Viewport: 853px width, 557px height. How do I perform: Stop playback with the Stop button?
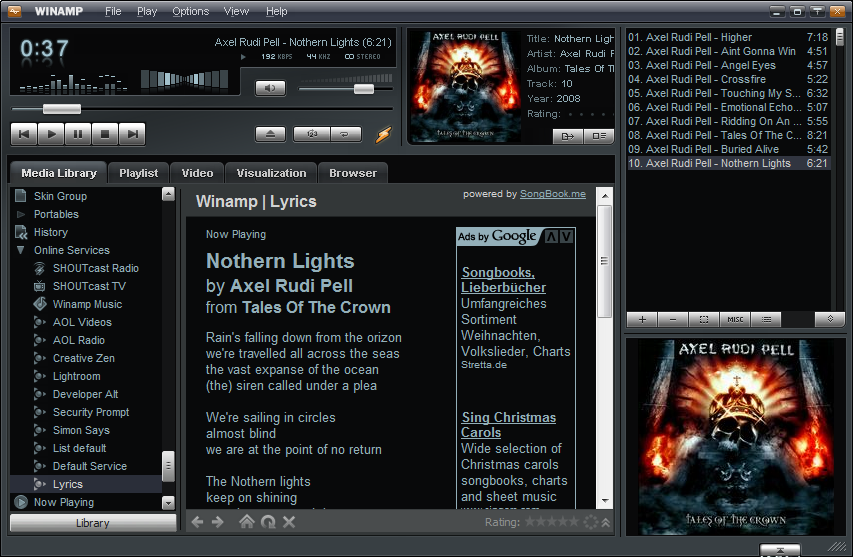[105, 134]
